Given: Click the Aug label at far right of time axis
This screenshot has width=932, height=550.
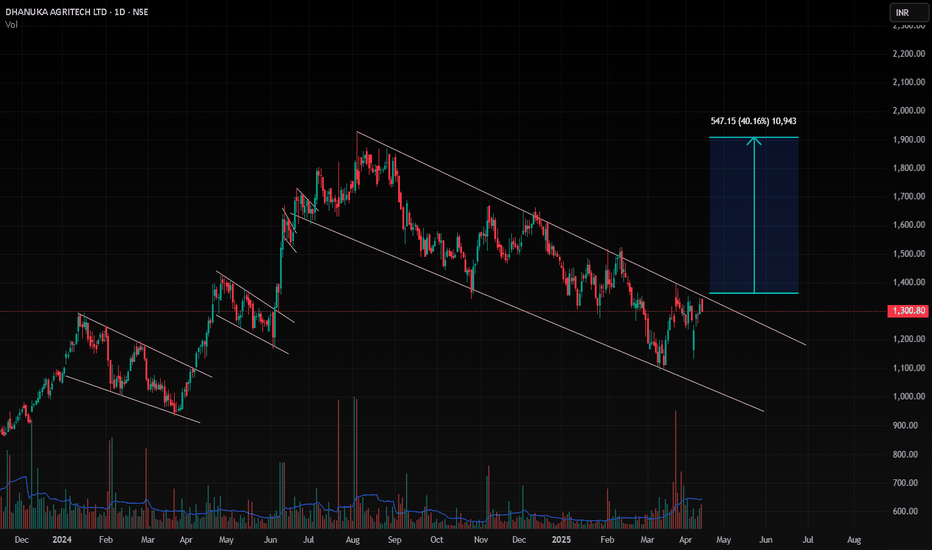Looking at the screenshot, I should (854, 540).
